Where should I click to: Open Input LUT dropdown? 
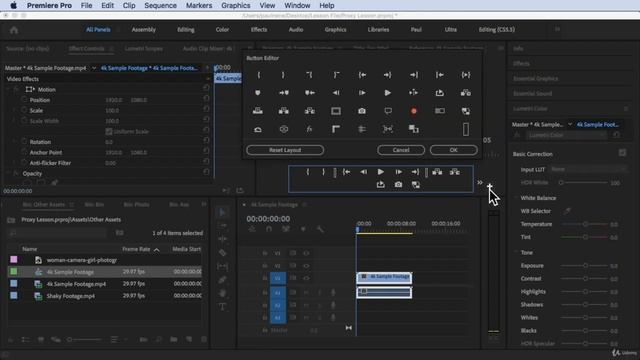[x=588, y=169]
